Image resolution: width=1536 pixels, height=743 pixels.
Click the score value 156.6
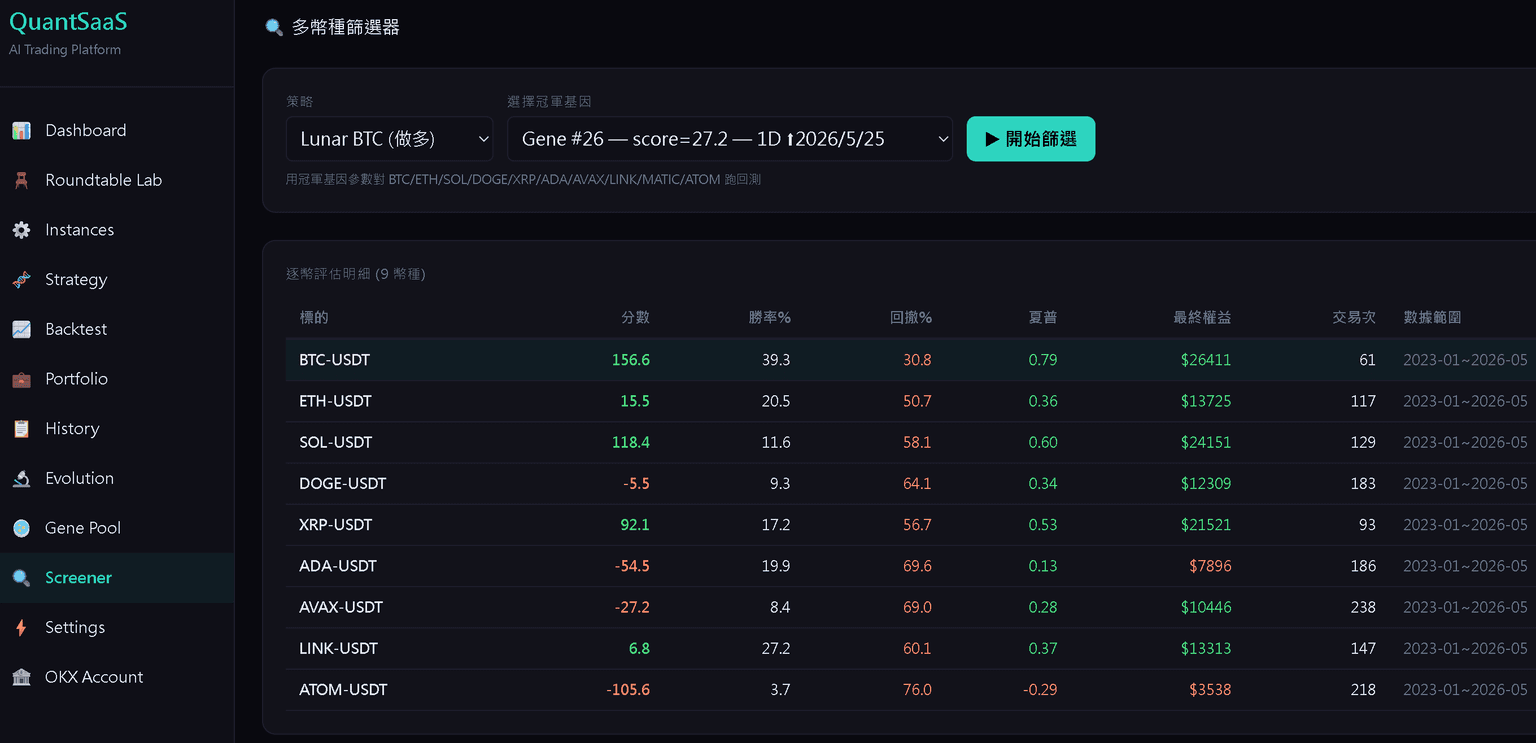pos(631,360)
